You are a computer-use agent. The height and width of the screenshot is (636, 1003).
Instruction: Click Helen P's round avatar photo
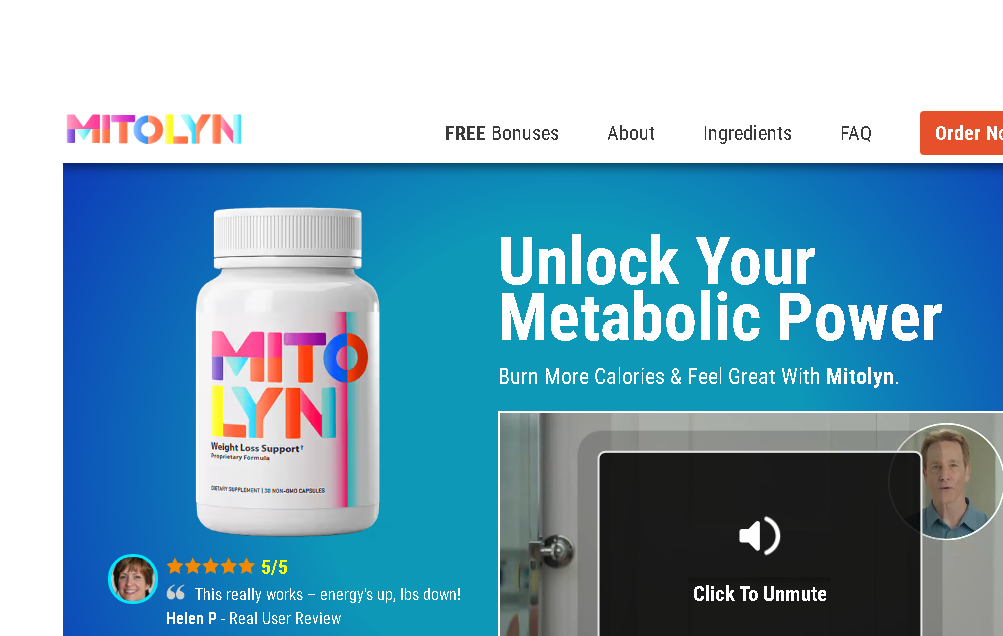pos(133,579)
